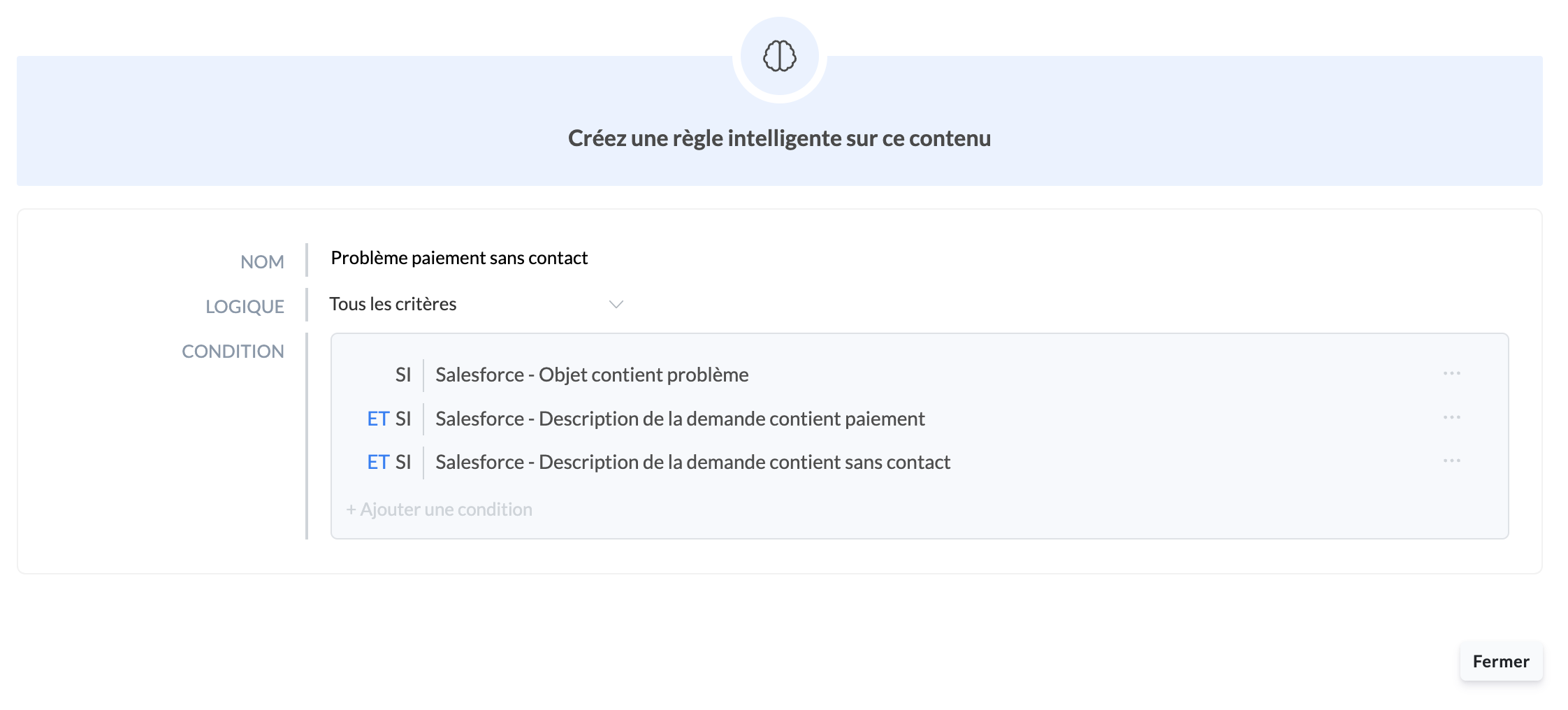This screenshot has width=1568, height=710.
Task: Open the options menu for the Objet condition
Action: (1452, 374)
